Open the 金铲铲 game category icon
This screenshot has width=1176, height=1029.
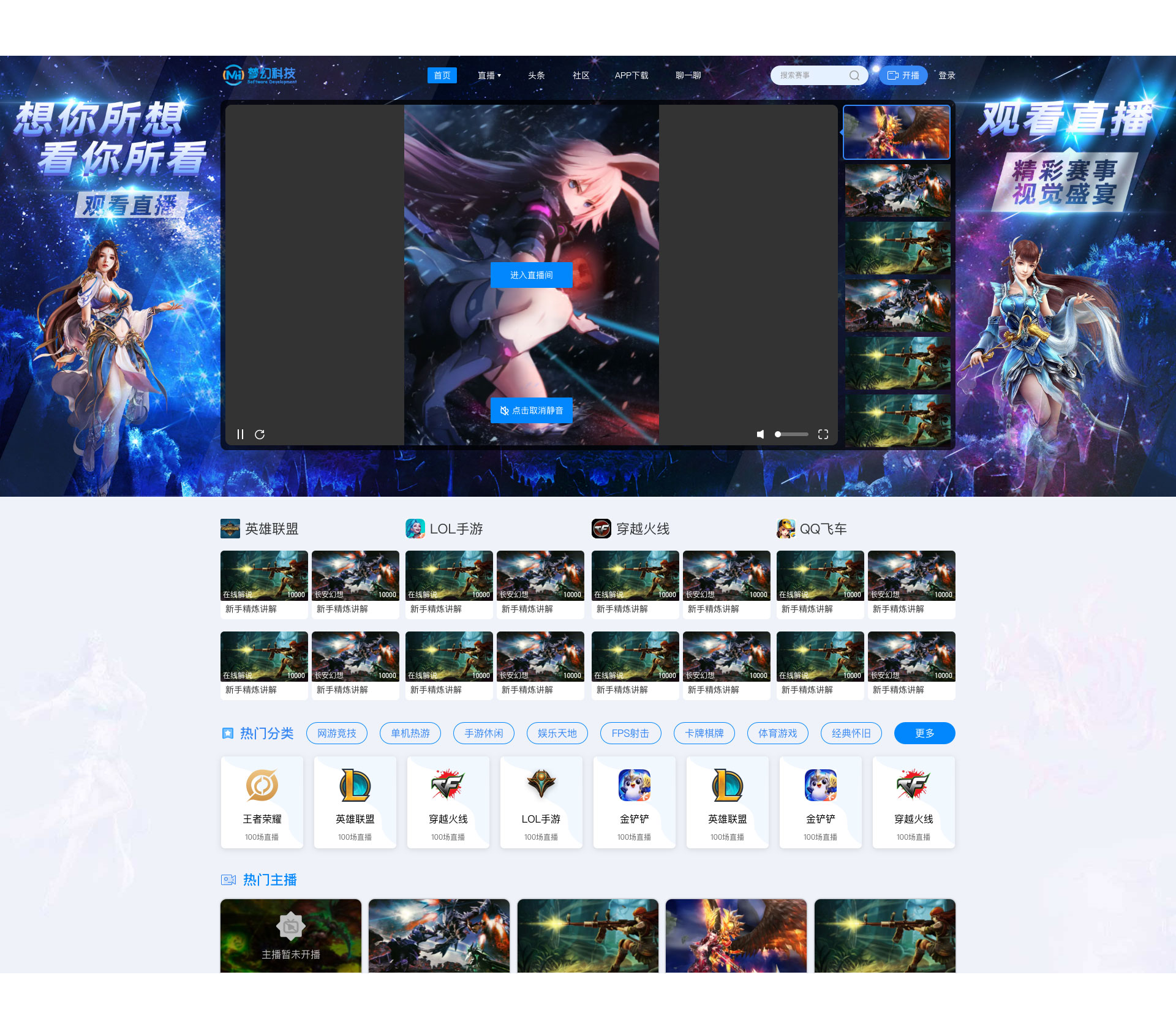(634, 785)
